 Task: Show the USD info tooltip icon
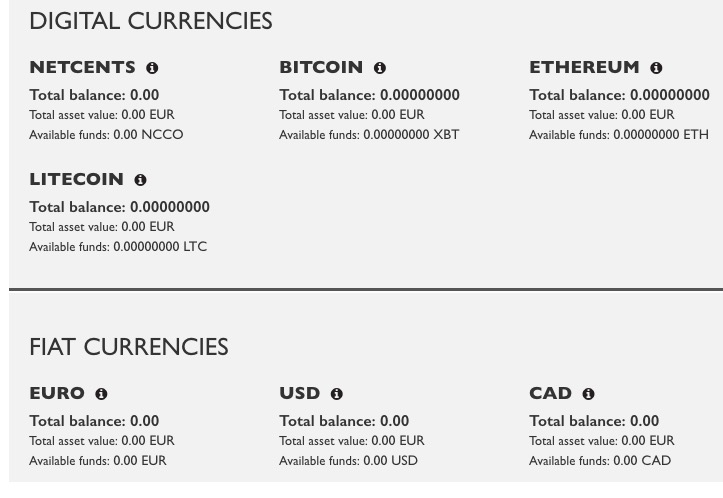[x=336, y=394]
